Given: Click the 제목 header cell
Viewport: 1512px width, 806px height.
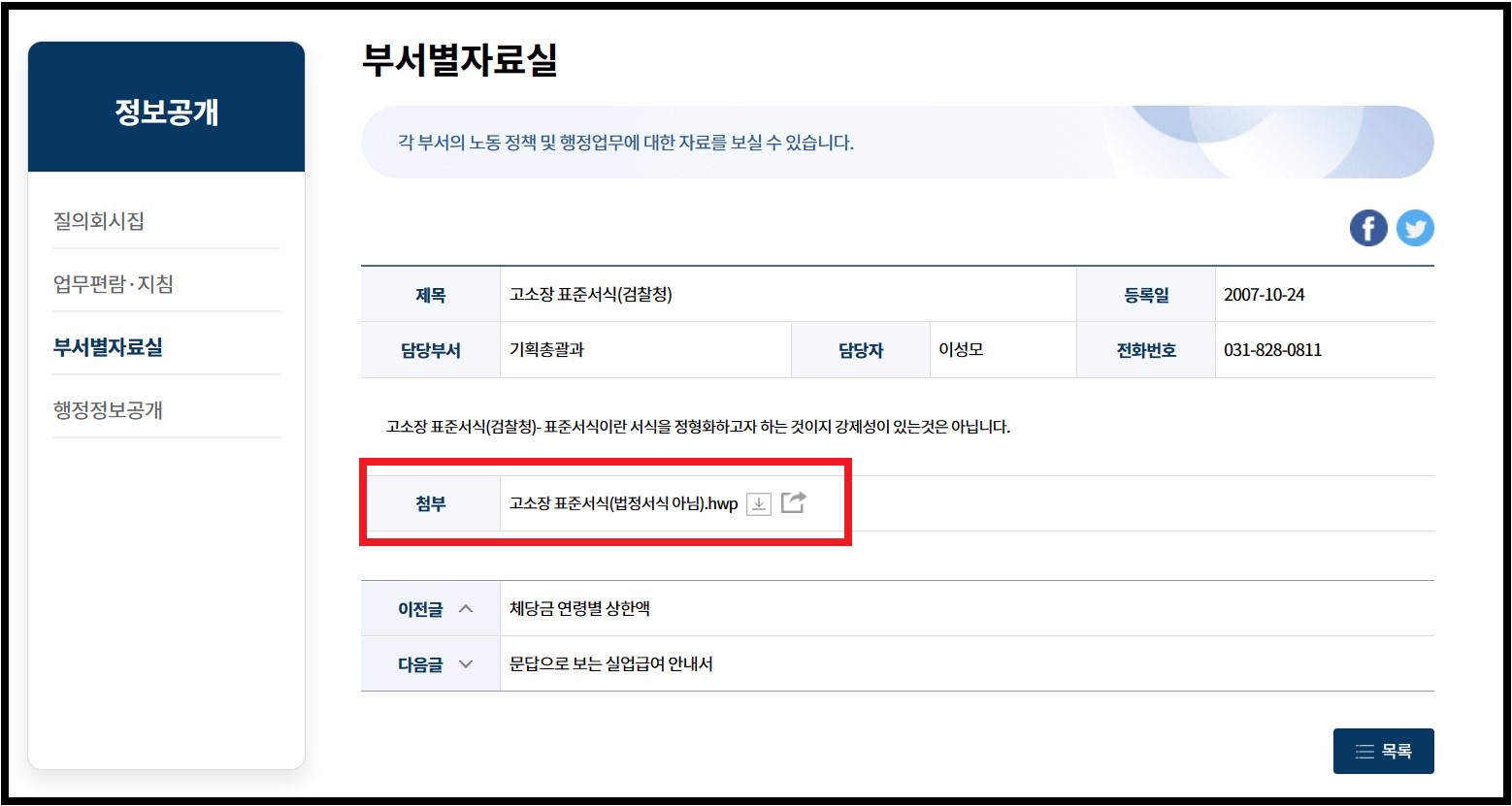Looking at the screenshot, I should [431, 295].
